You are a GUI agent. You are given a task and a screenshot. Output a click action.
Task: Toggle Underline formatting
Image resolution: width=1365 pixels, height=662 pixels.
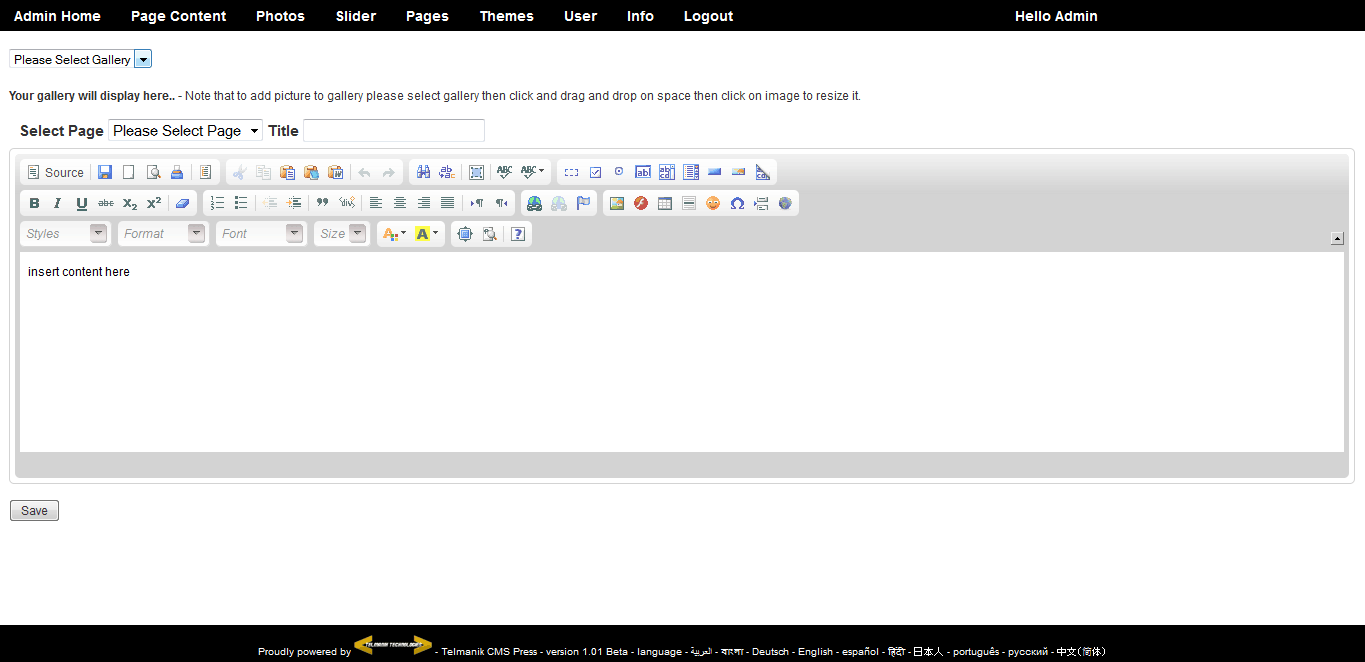(82, 203)
